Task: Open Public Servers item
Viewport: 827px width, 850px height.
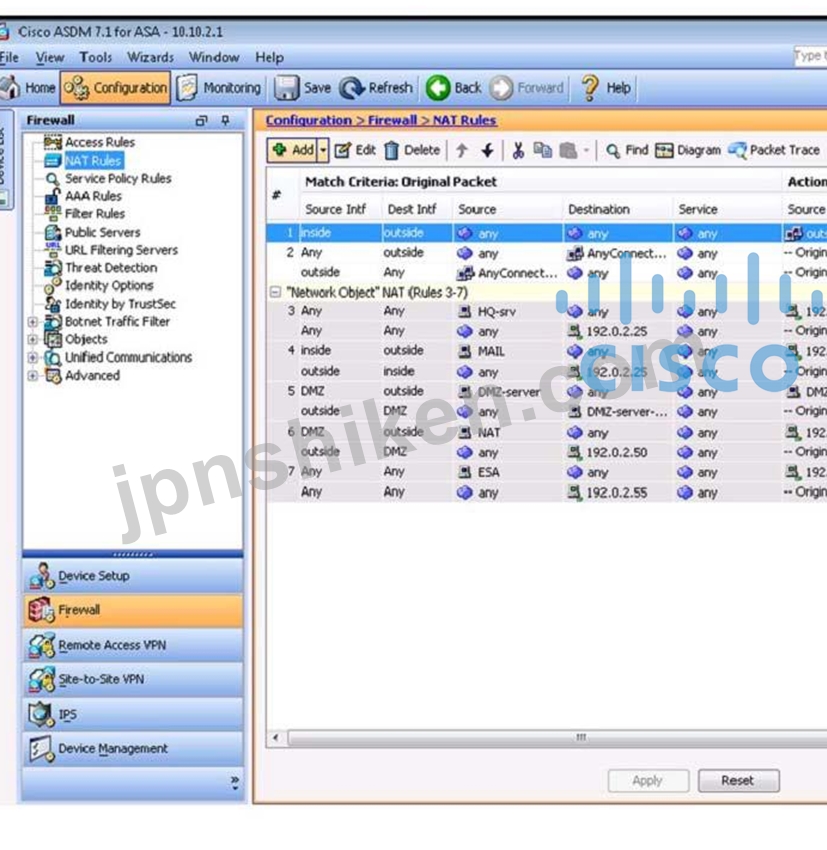Action: pyautogui.click(x=102, y=233)
